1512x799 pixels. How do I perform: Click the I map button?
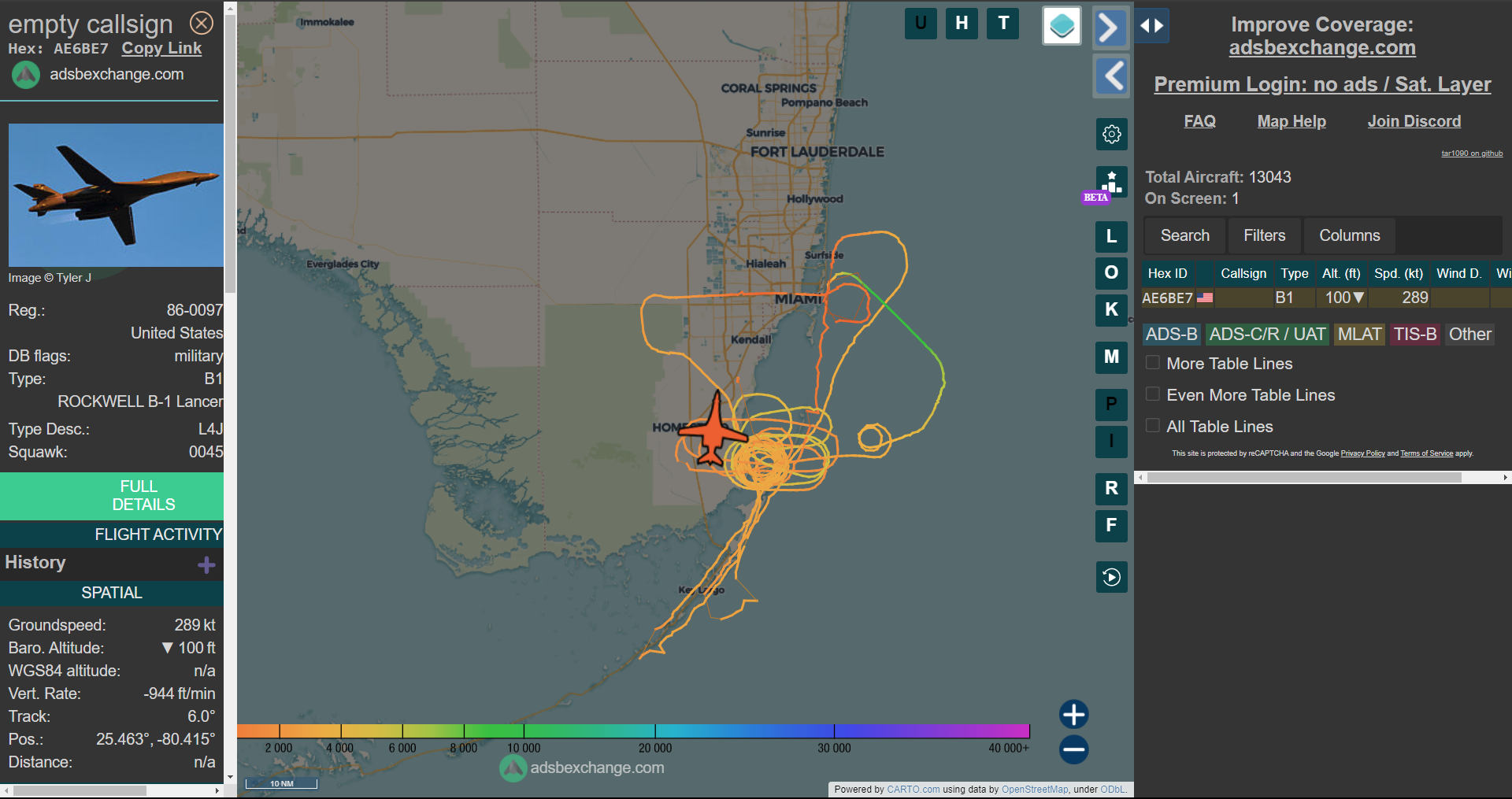[x=1111, y=442]
